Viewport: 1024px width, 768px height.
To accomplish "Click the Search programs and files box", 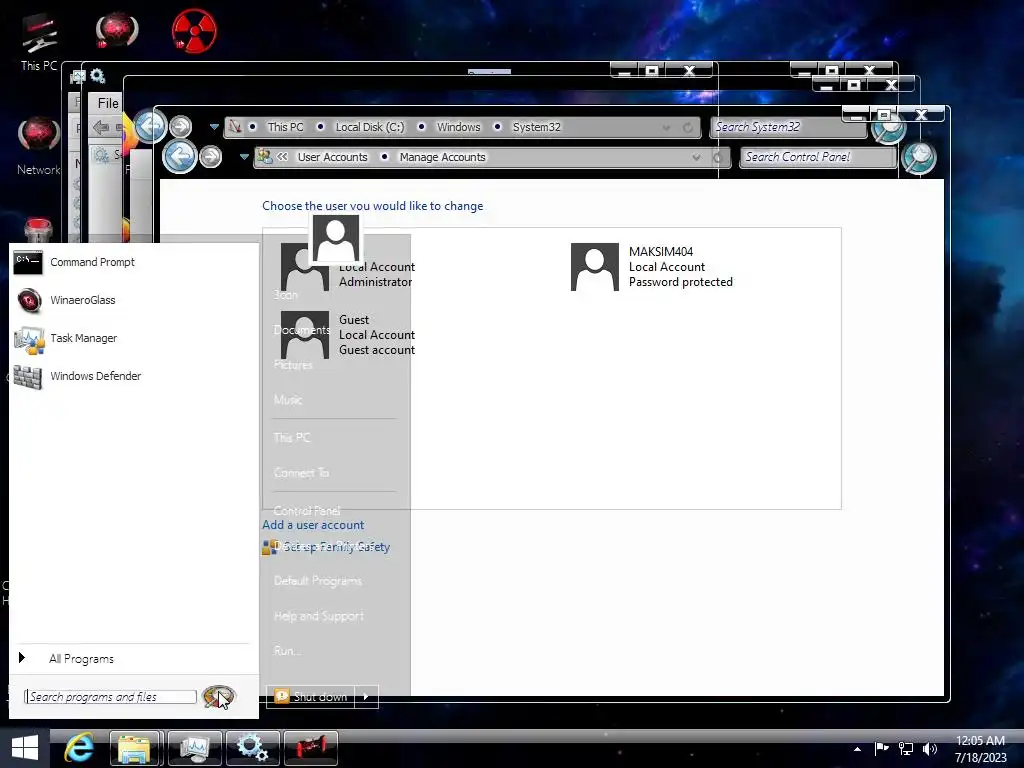I will pos(110,697).
